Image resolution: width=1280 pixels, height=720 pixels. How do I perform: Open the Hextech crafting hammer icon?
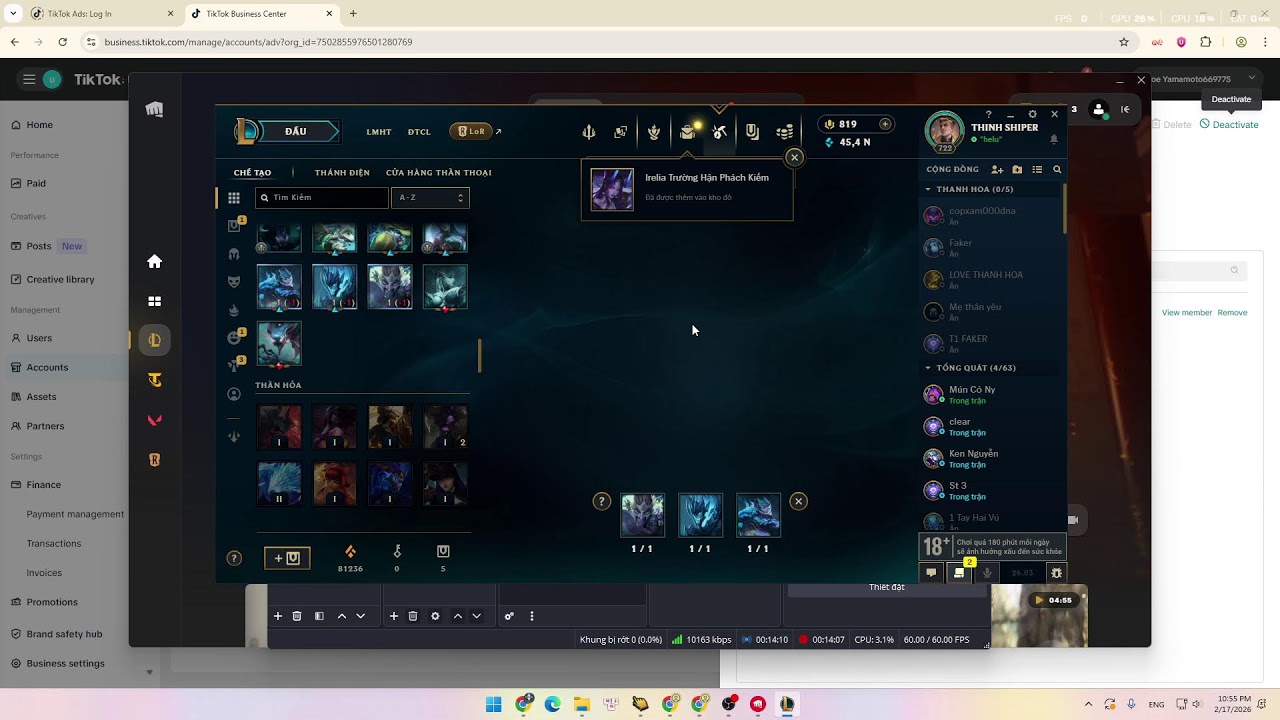click(719, 132)
